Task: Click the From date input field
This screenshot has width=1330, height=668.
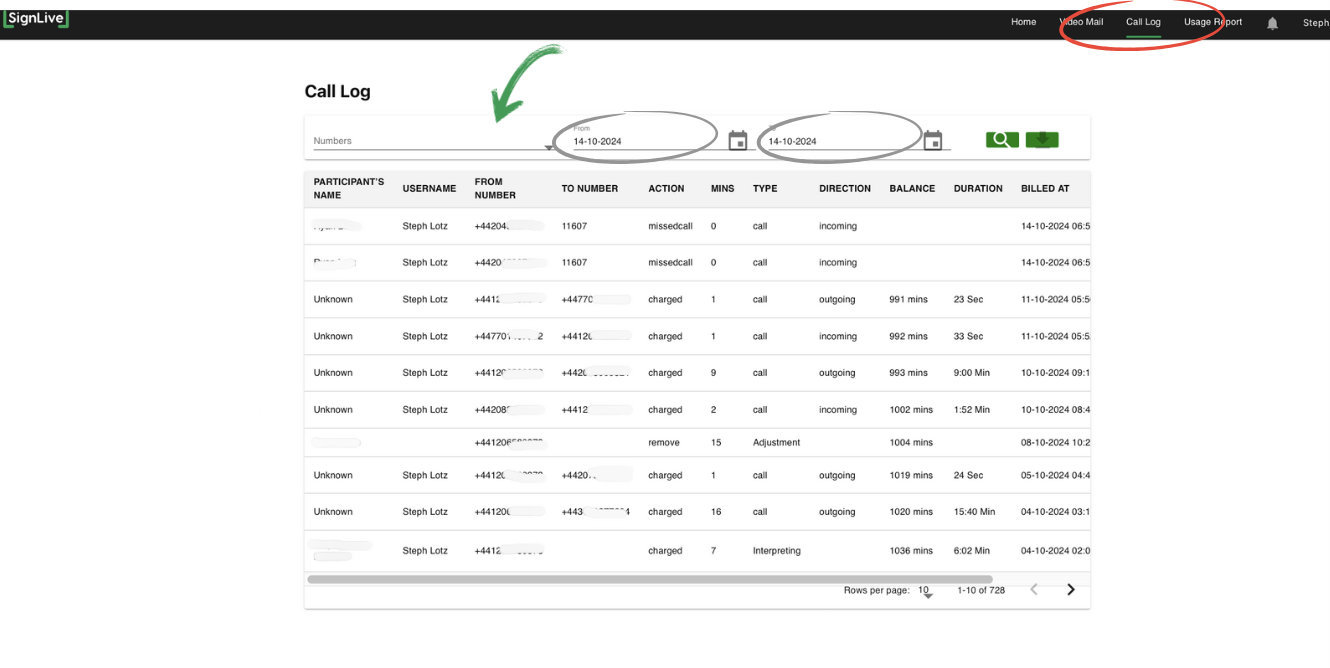Action: (640, 141)
